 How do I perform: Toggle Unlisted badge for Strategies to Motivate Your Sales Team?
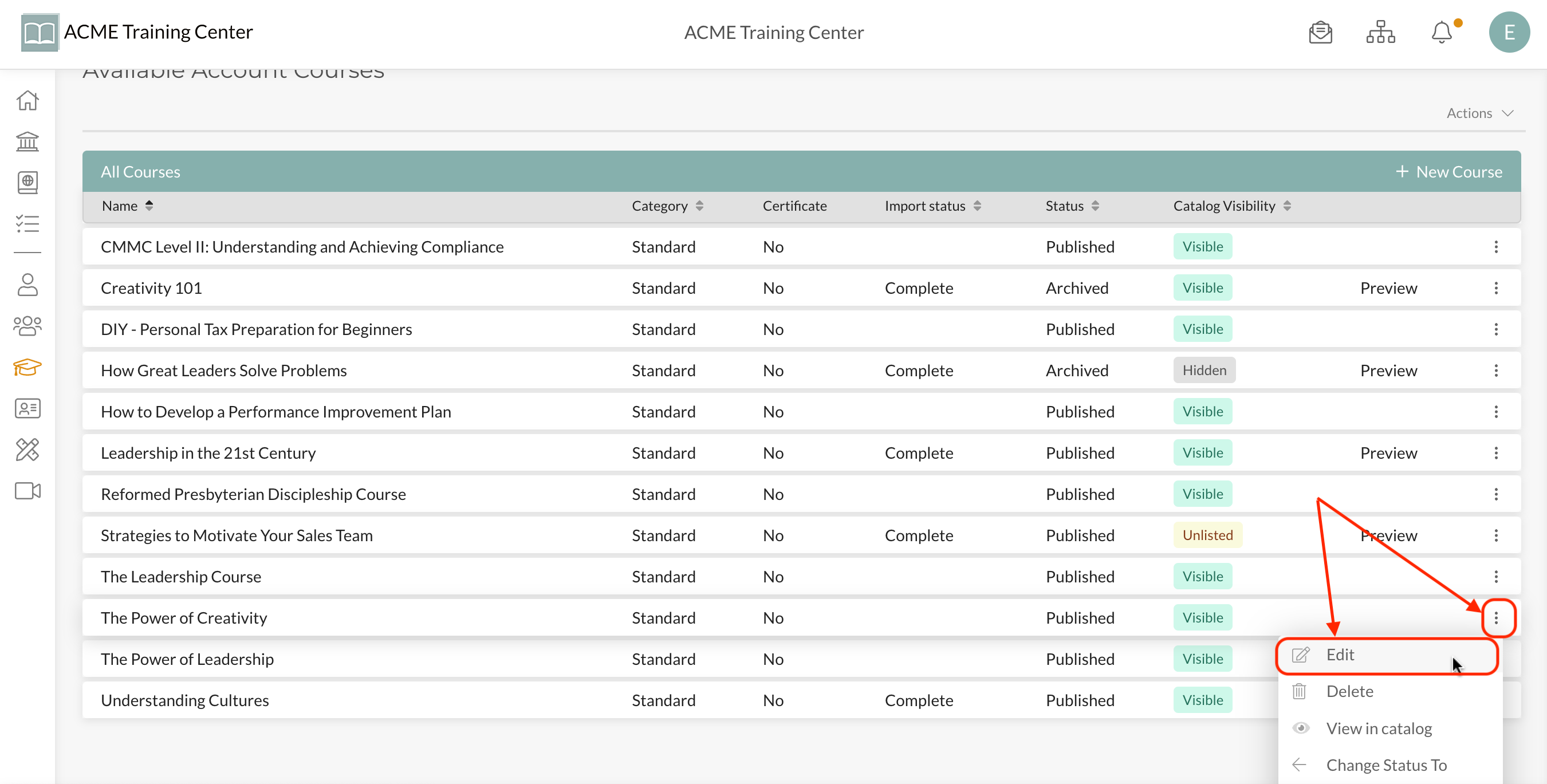1207,535
